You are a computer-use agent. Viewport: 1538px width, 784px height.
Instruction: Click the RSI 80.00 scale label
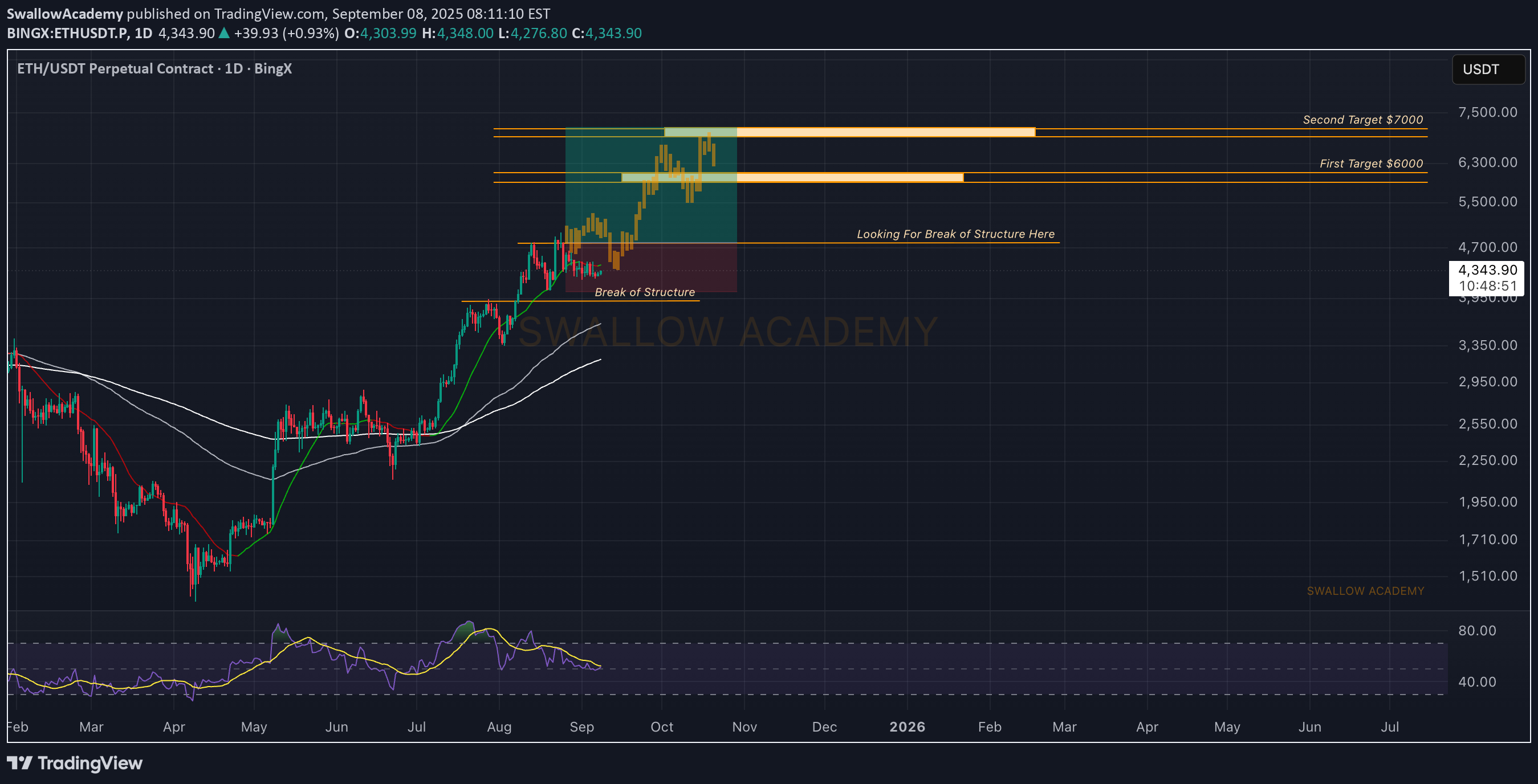[x=1477, y=631]
